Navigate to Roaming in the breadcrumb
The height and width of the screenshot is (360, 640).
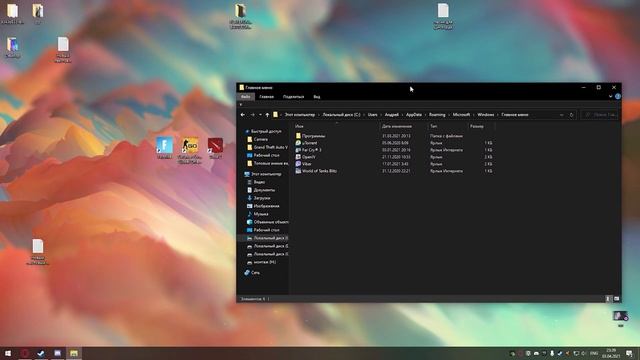(x=437, y=115)
